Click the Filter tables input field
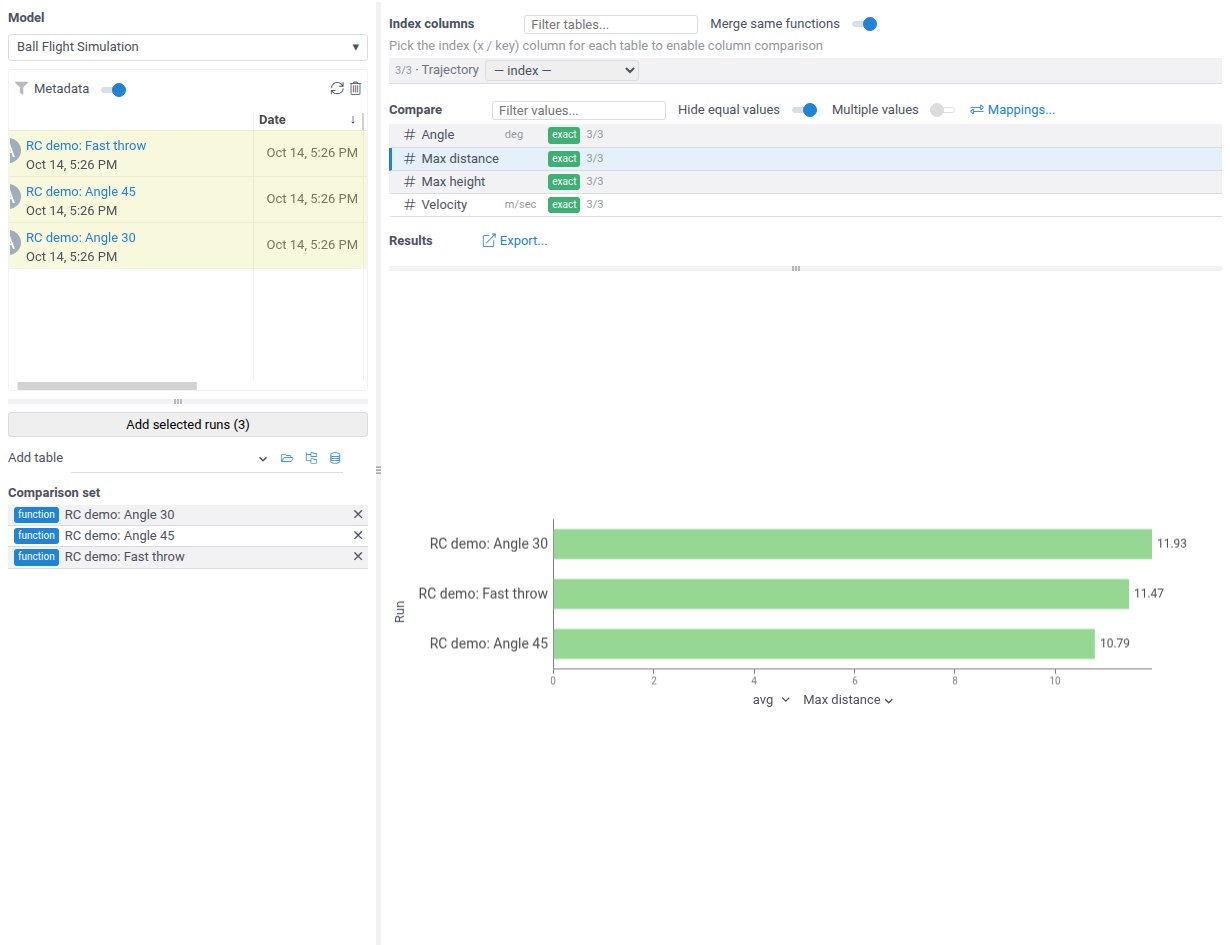Viewport: 1230px width, 945px height. click(x=611, y=24)
